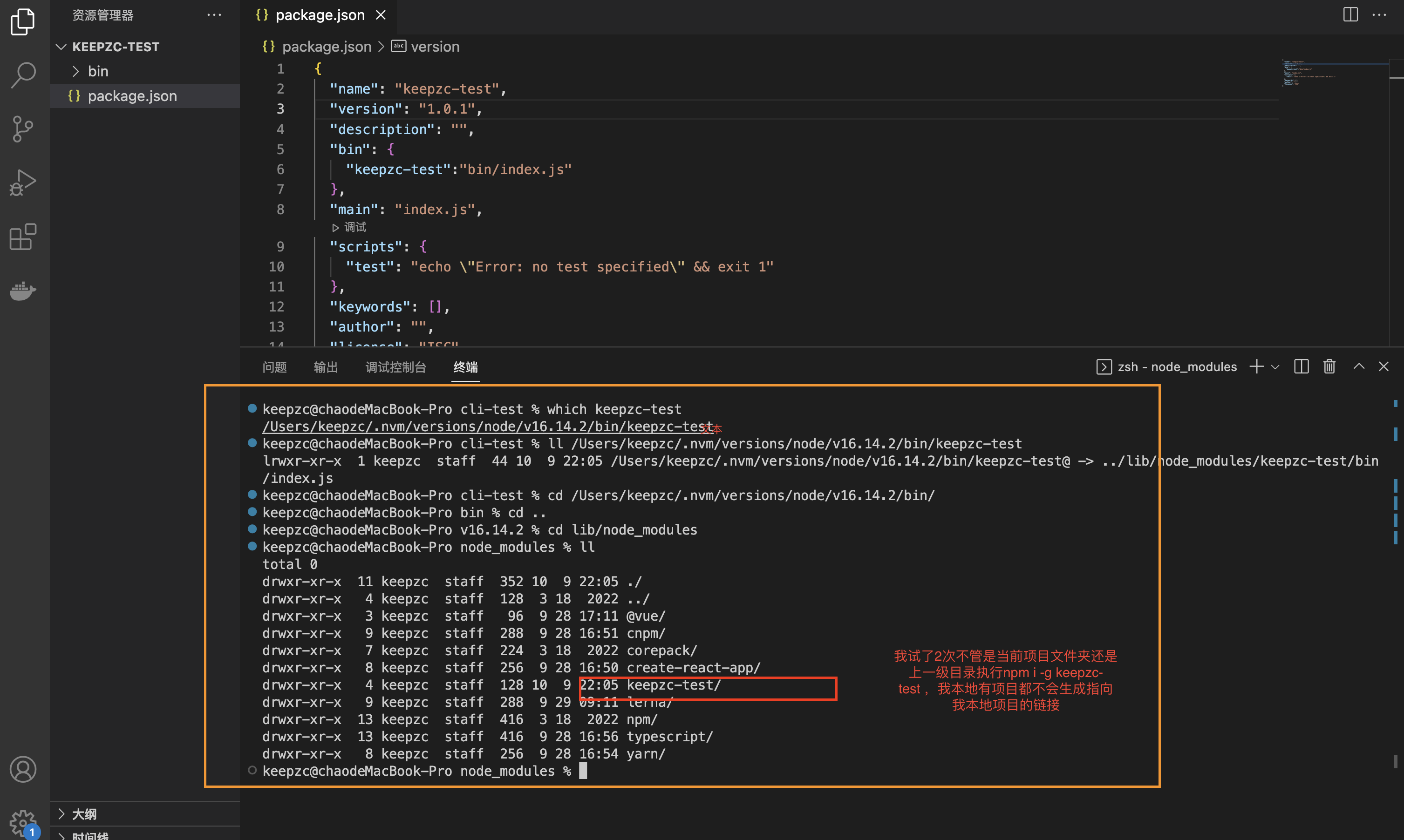This screenshot has height=840, width=1404.
Task: Click the corepack/ entry in terminal
Action: pyautogui.click(x=662, y=650)
